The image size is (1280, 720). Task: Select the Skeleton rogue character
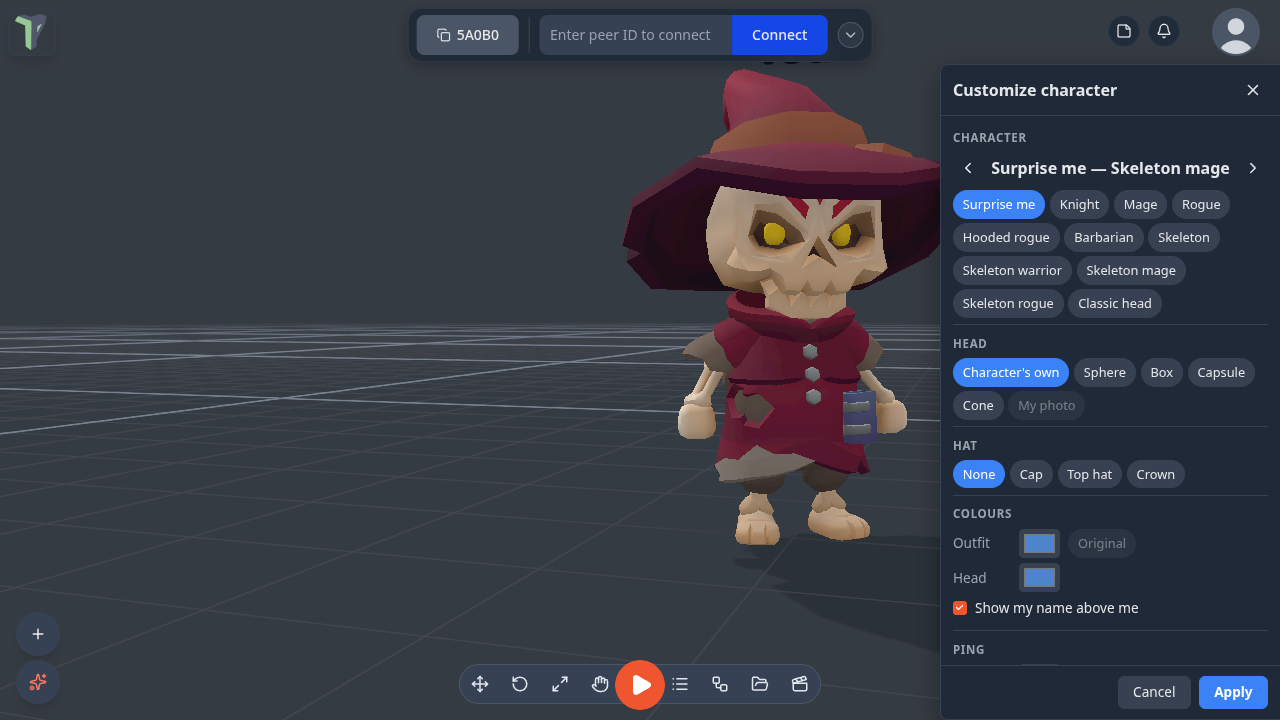[x=1008, y=303]
